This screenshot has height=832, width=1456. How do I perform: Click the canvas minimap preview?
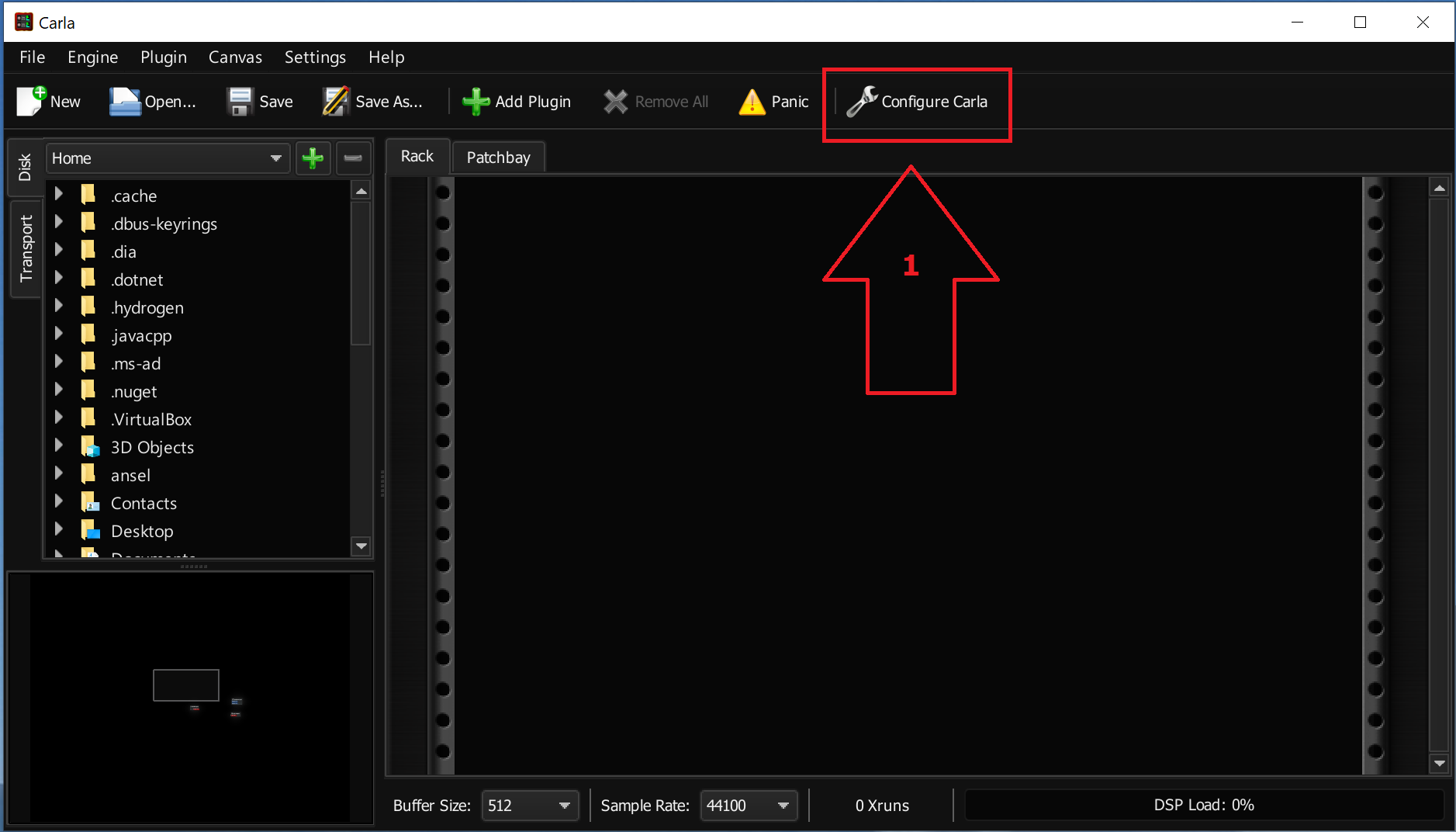pos(190,697)
